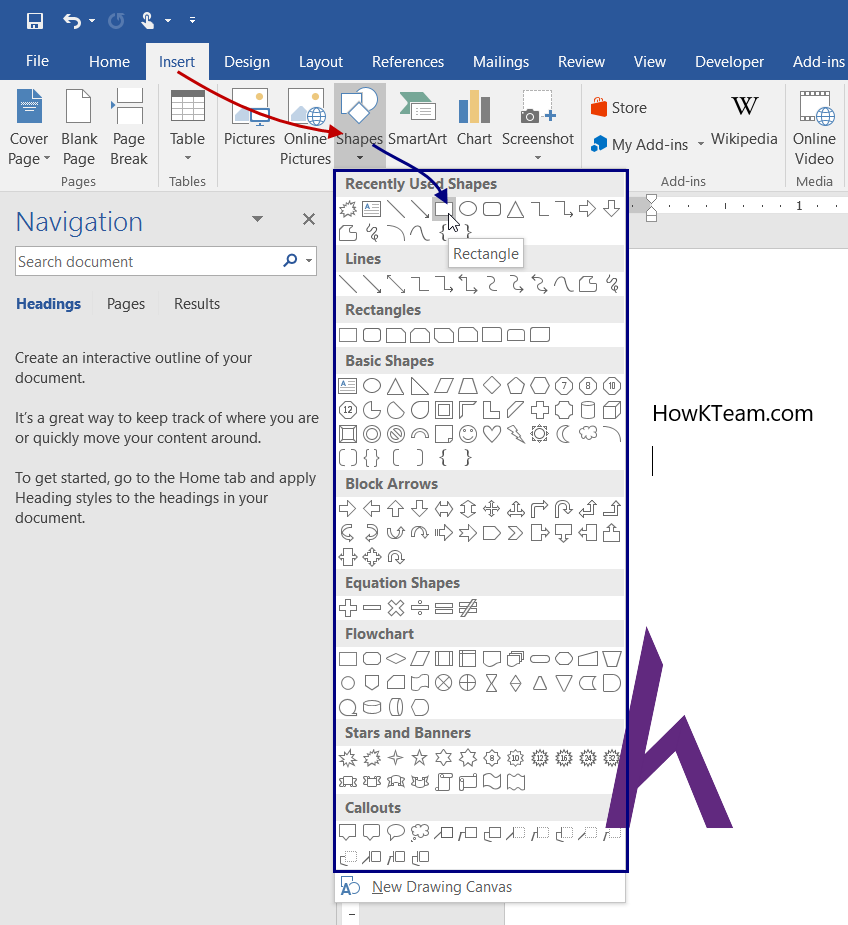Close the Navigation pane
The image size is (848, 925).
tap(309, 219)
